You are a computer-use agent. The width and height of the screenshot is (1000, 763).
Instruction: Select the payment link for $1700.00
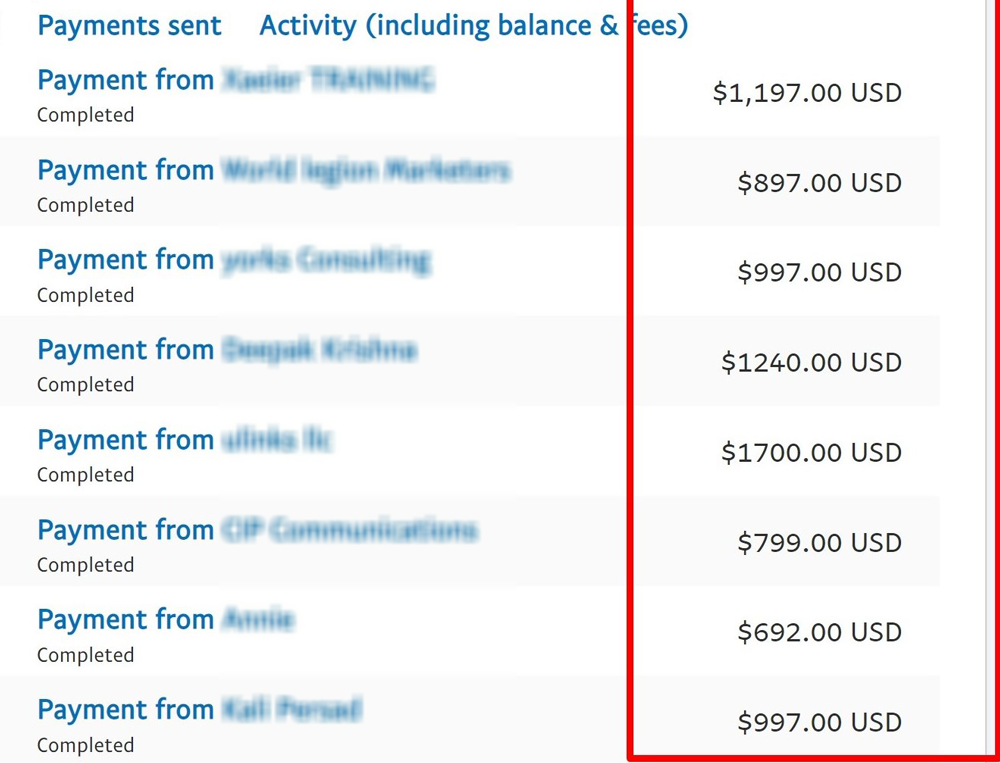185,441
